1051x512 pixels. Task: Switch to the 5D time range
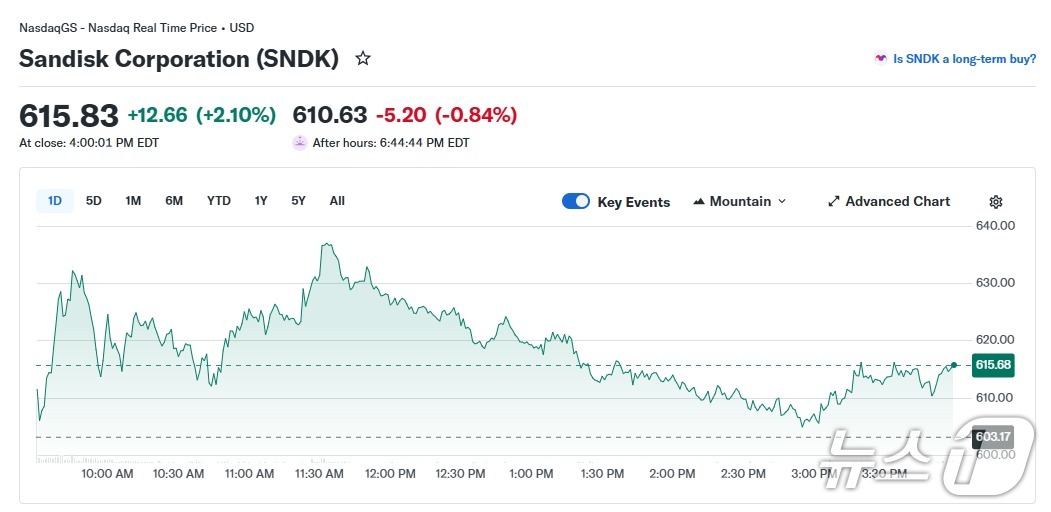pos(94,201)
